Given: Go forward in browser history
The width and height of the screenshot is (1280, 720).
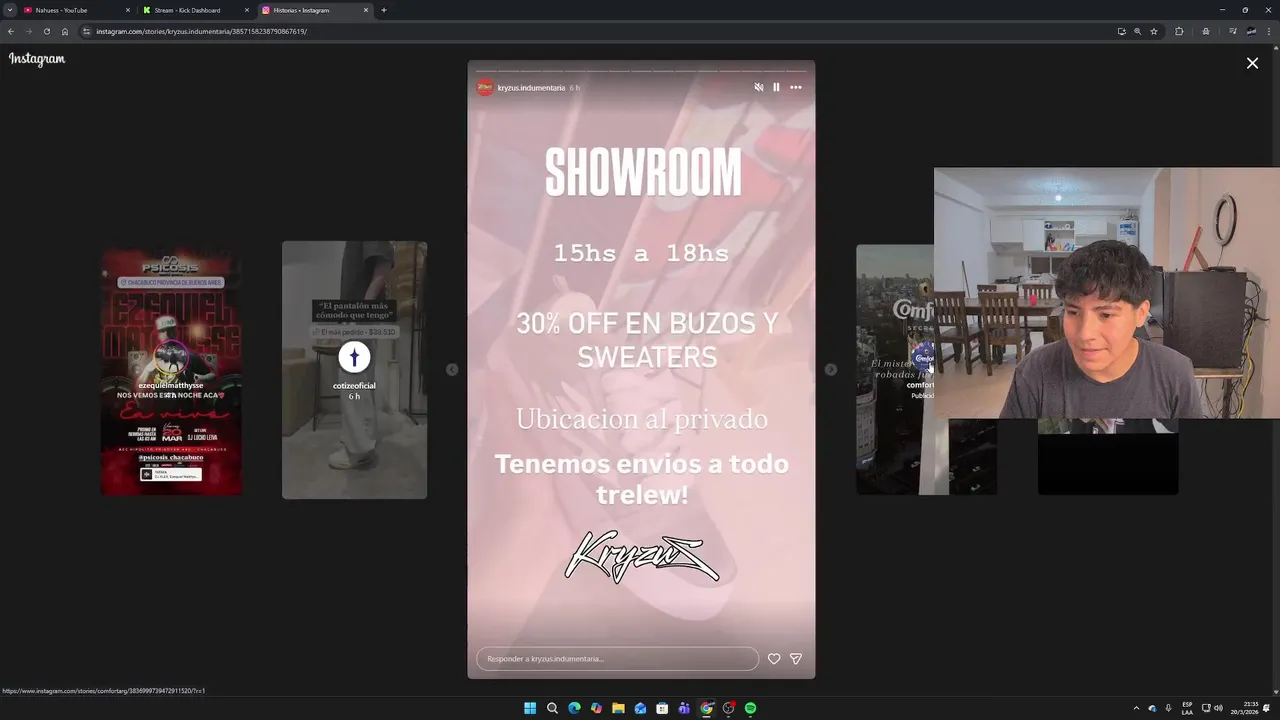Looking at the screenshot, I should point(28,31).
